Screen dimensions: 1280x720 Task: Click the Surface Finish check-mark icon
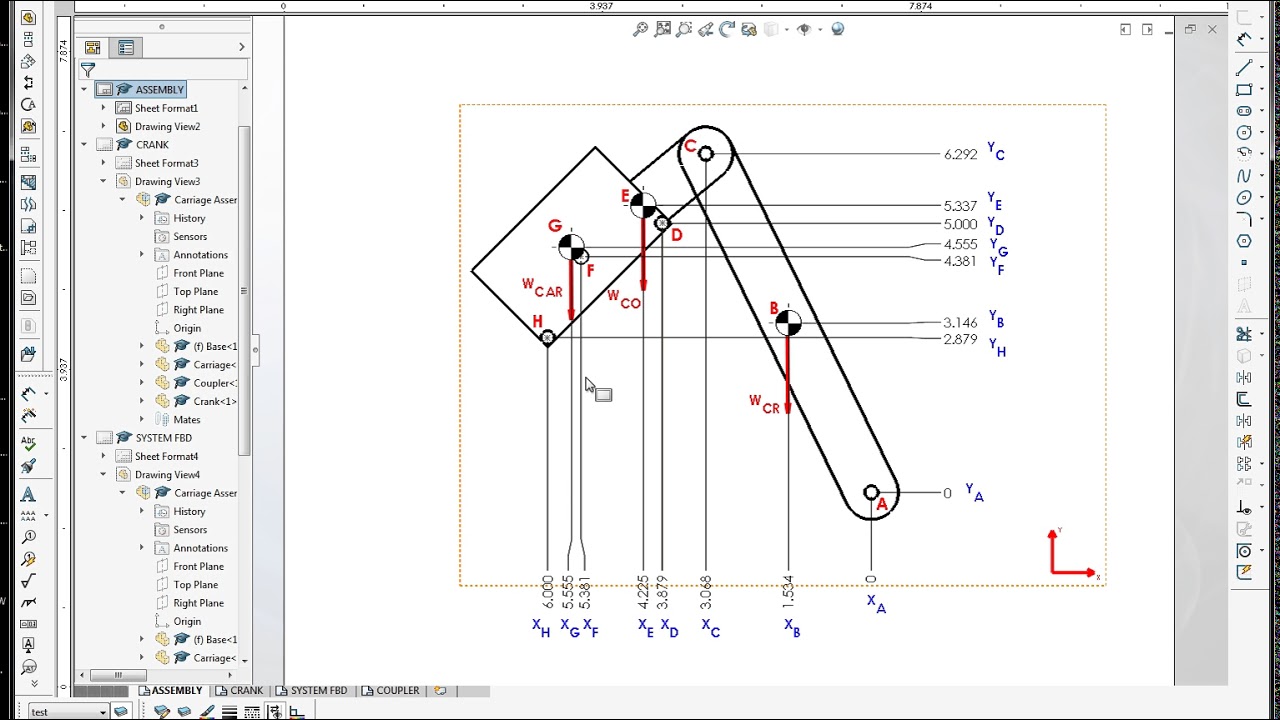28,580
